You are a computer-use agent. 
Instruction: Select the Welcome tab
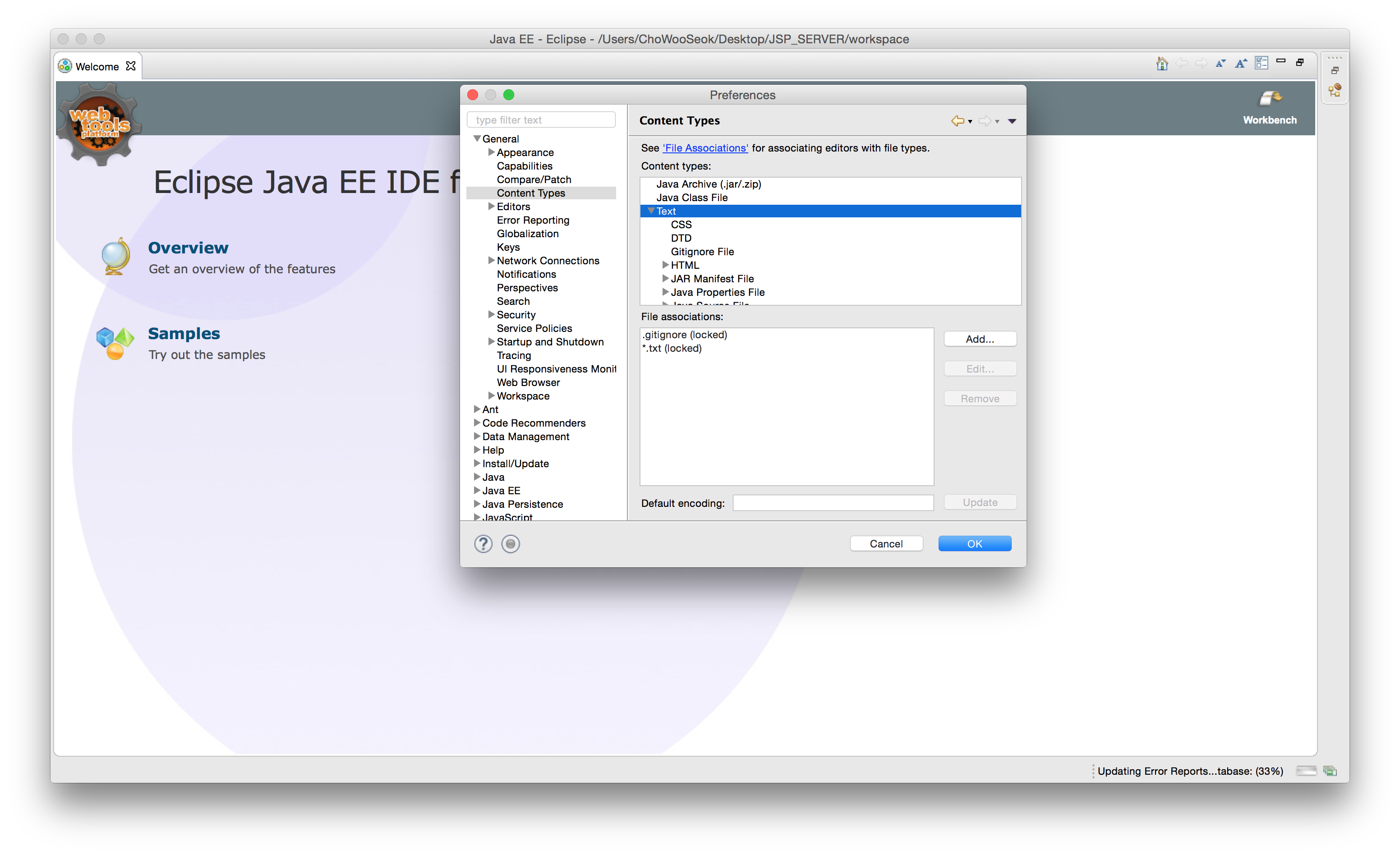tap(97, 66)
